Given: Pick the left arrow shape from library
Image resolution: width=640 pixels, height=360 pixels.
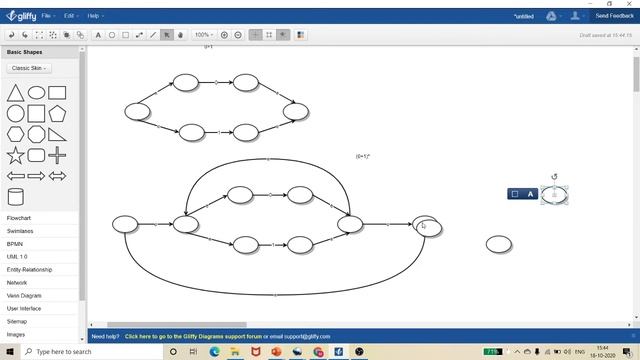Looking at the screenshot, I should 16,176.
